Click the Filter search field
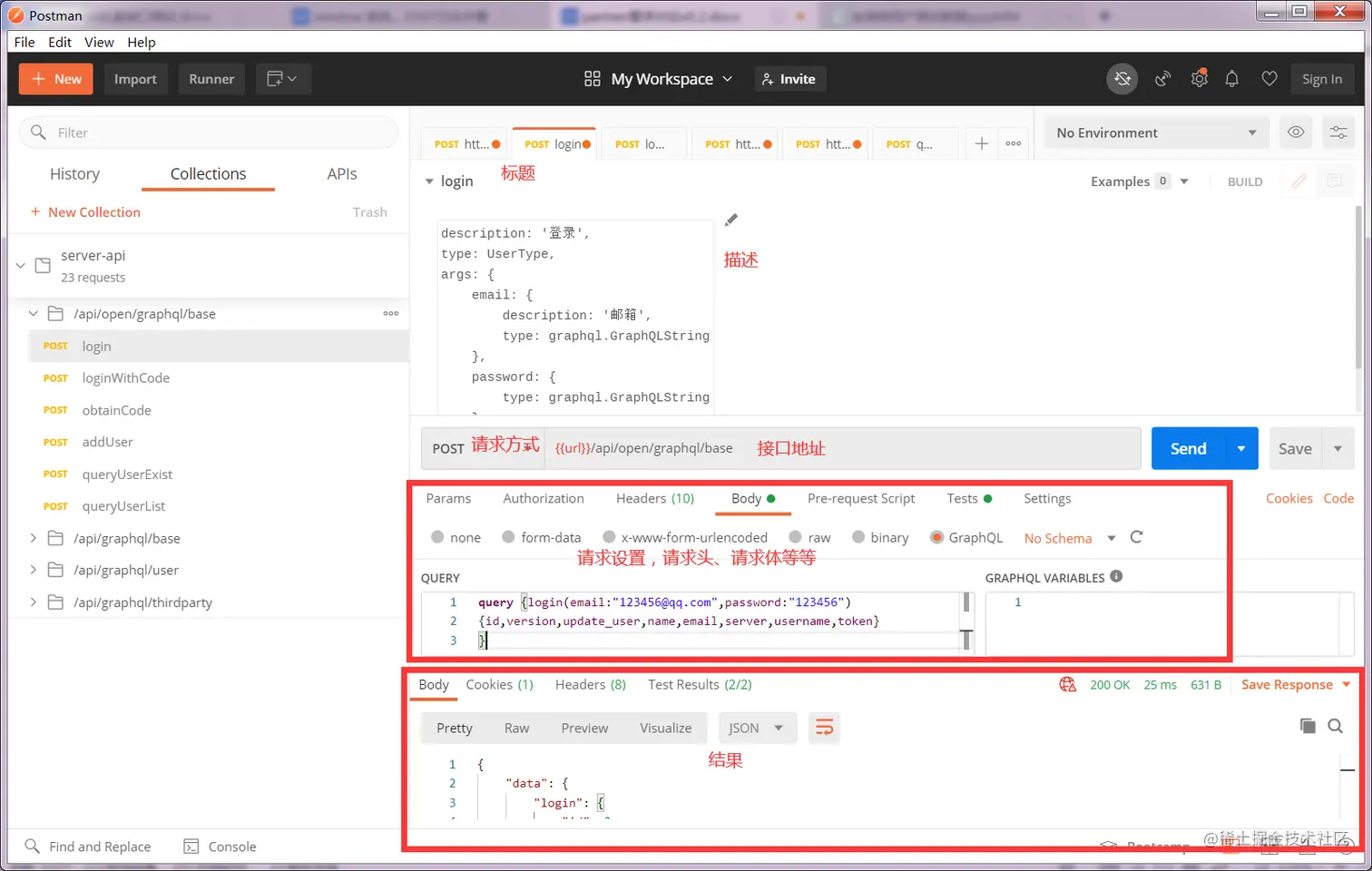The image size is (1372, 871). (209, 132)
